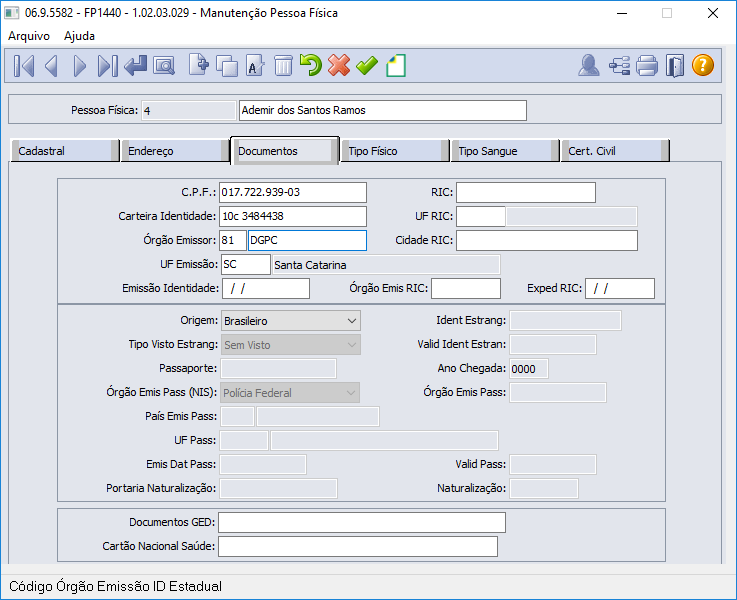Add new record document icon
737x600 pixels.
[x=199, y=65]
